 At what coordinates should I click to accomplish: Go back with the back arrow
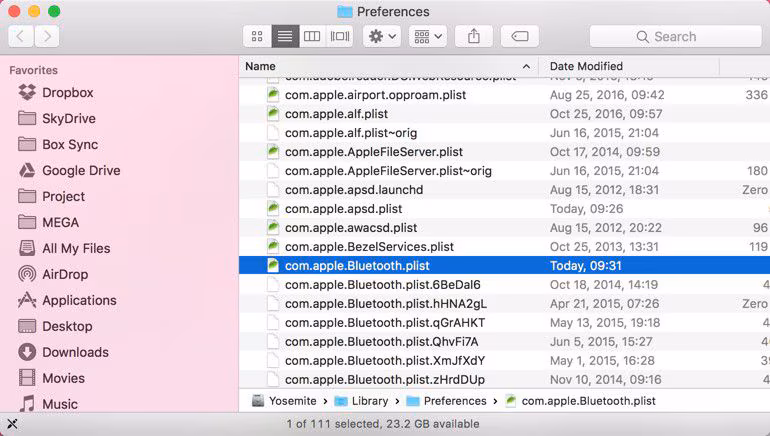click(21, 36)
